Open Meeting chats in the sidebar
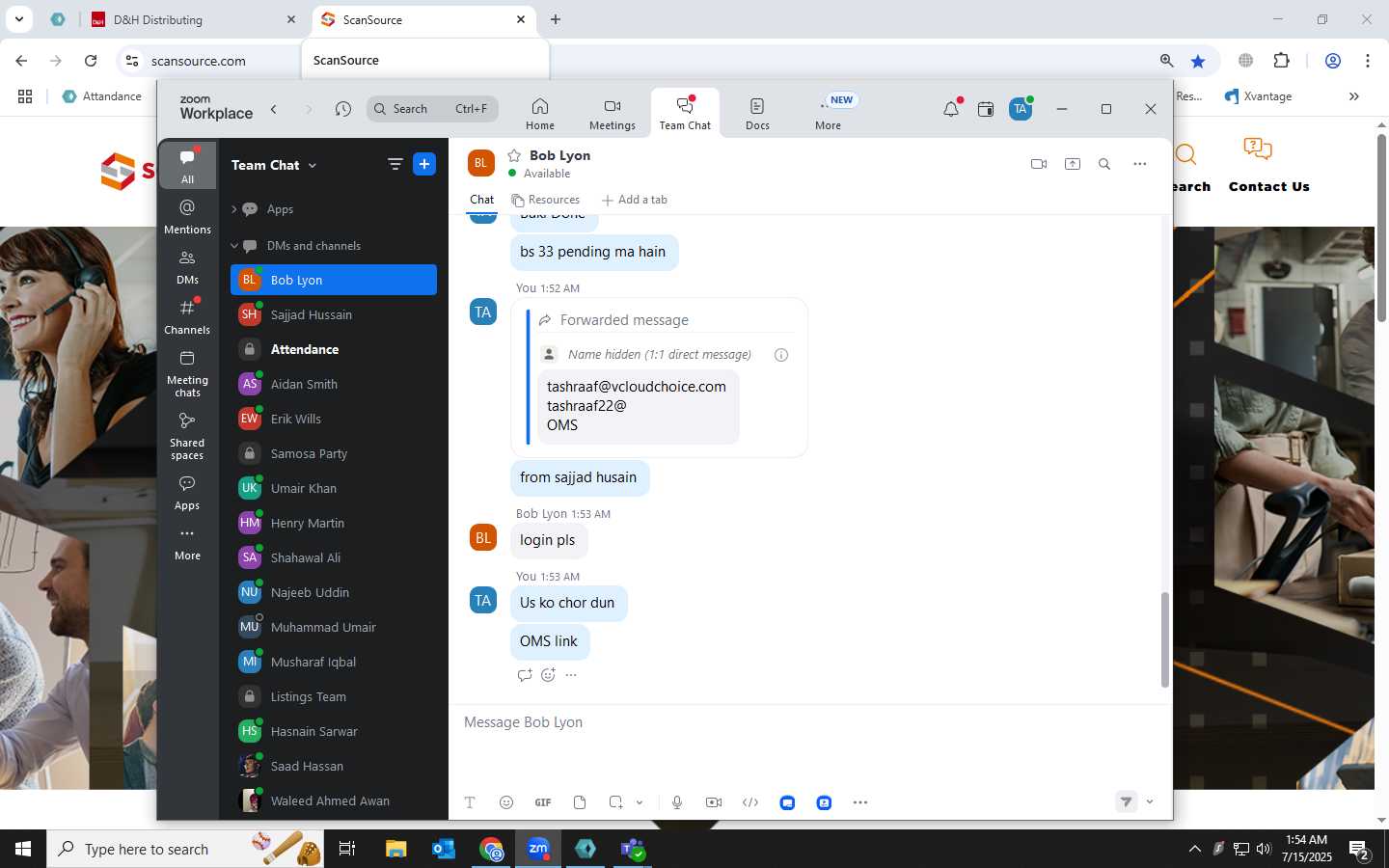This screenshot has width=1389, height=868. tap(187, 373)
